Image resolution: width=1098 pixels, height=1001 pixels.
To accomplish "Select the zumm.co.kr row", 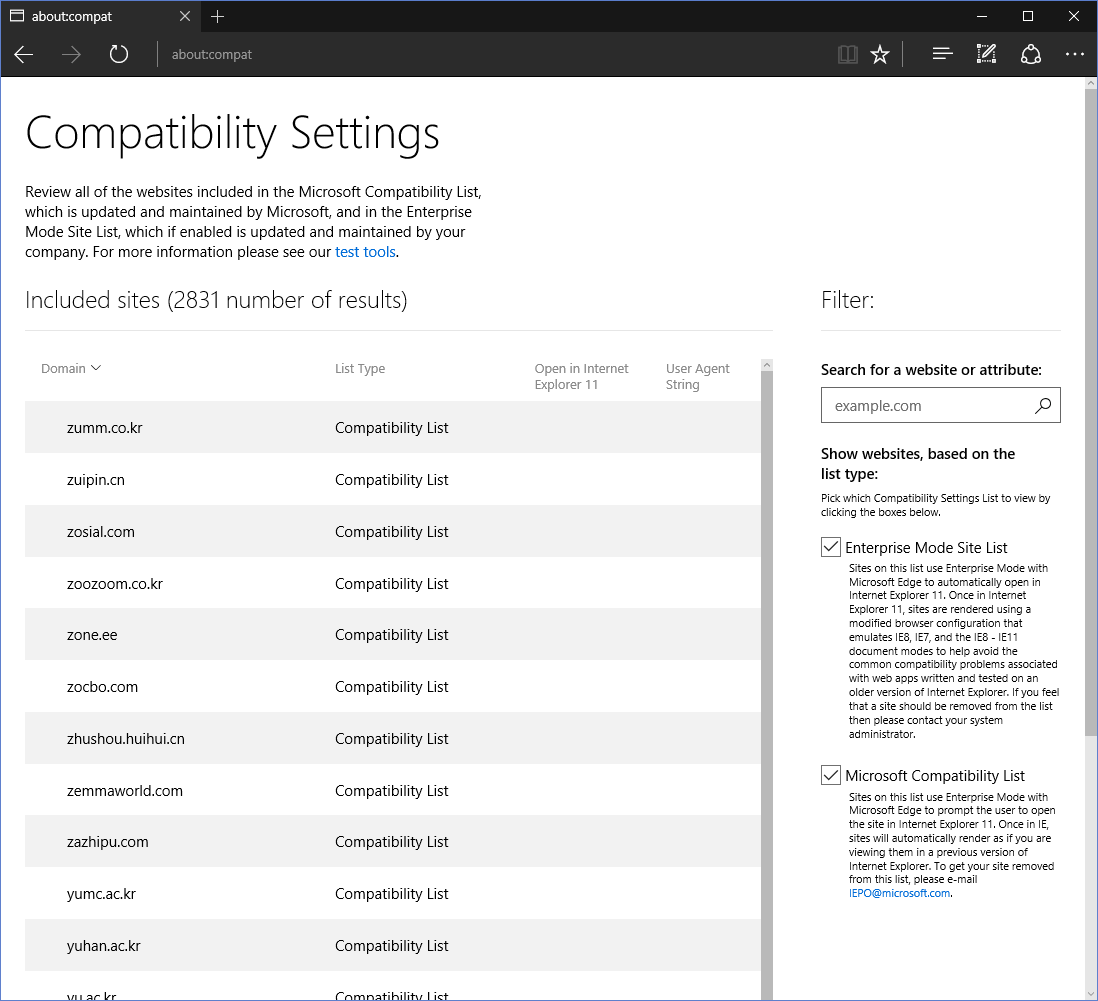I will [393, 427].
